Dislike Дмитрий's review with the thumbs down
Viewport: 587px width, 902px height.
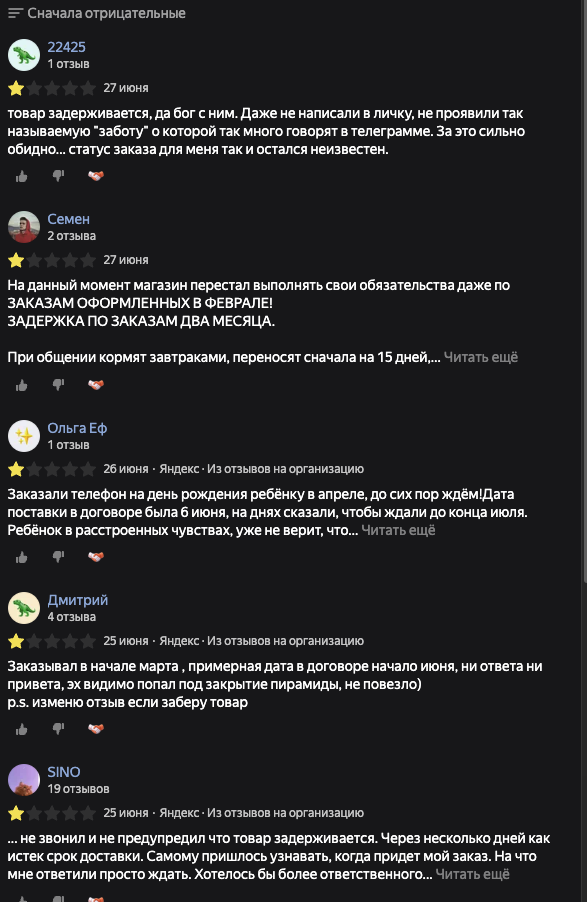pos(59,729)
